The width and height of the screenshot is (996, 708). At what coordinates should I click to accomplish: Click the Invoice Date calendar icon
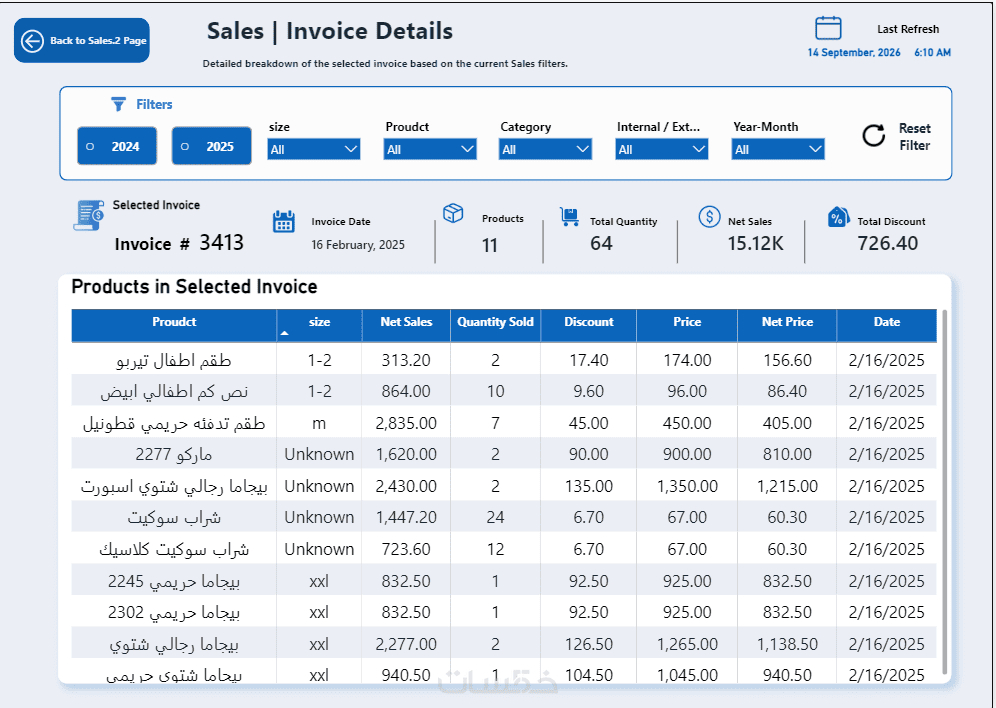point(284,222)
